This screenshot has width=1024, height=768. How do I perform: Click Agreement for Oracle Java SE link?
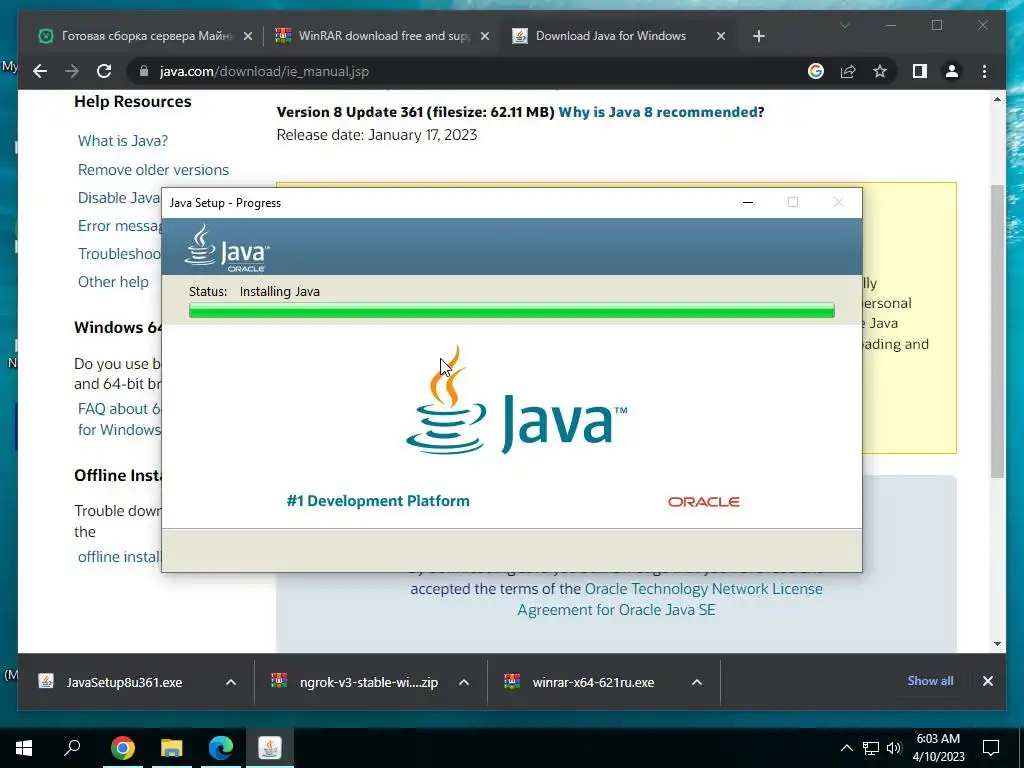[616, 609]
